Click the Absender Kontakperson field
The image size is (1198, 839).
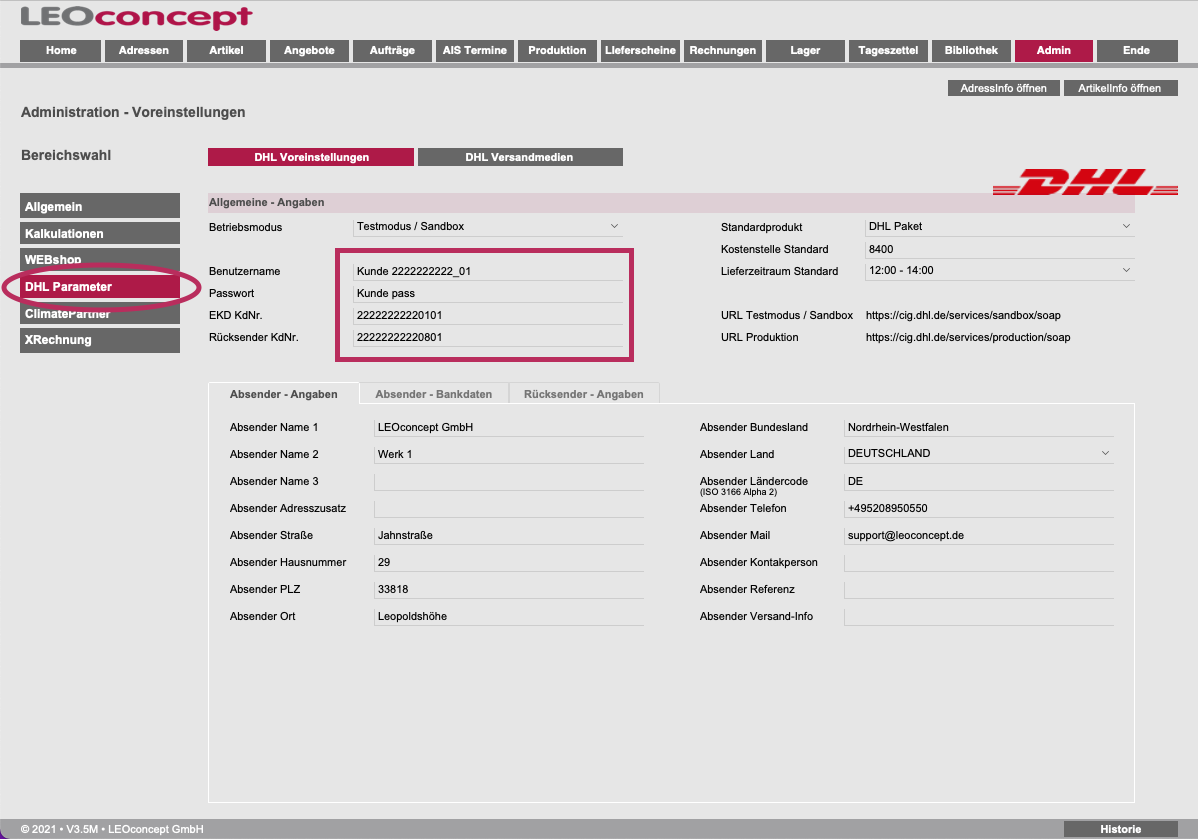pyautogui.click(x=979, y=562)
